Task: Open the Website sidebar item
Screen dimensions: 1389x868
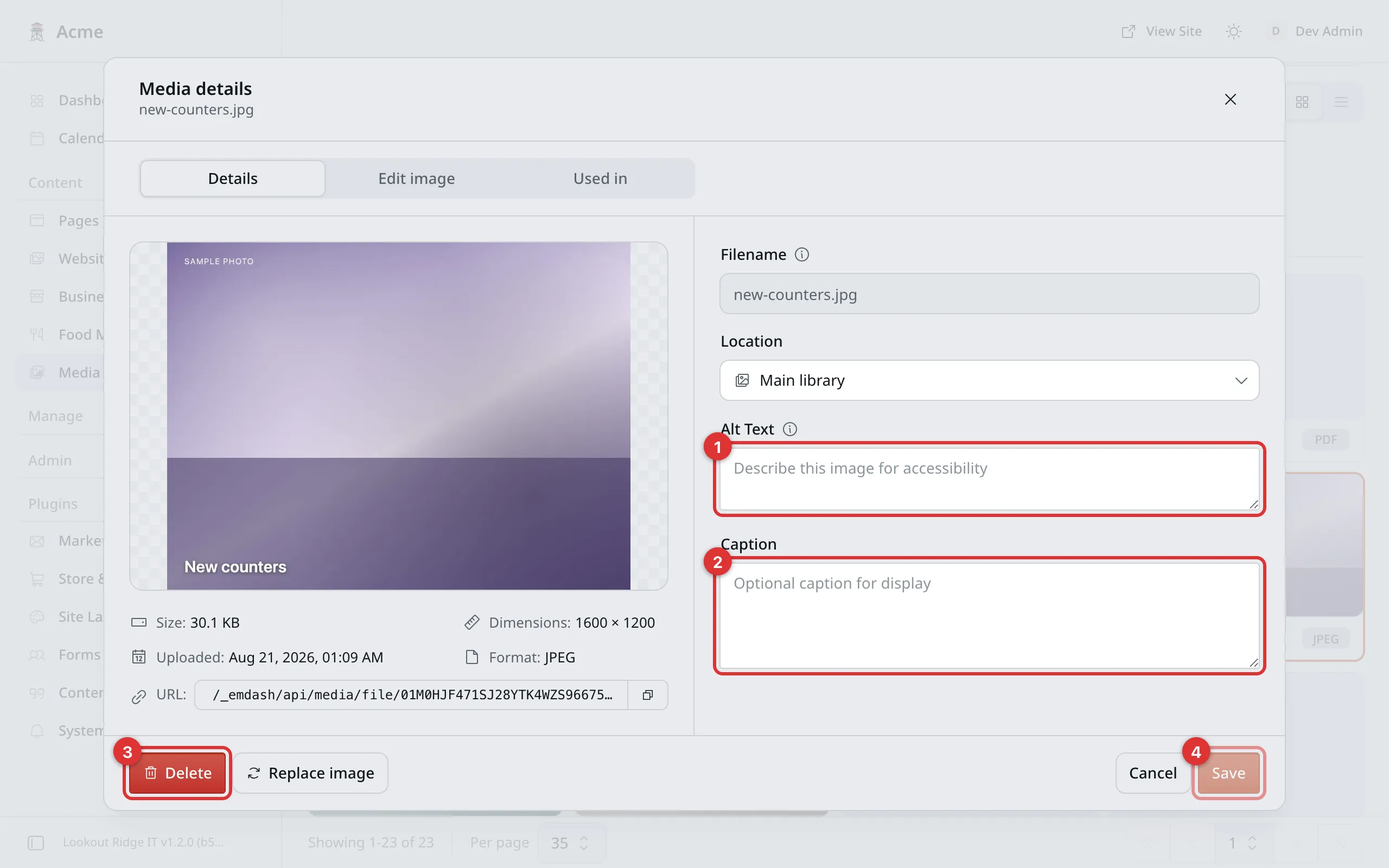Action: (x=61, y=258)
